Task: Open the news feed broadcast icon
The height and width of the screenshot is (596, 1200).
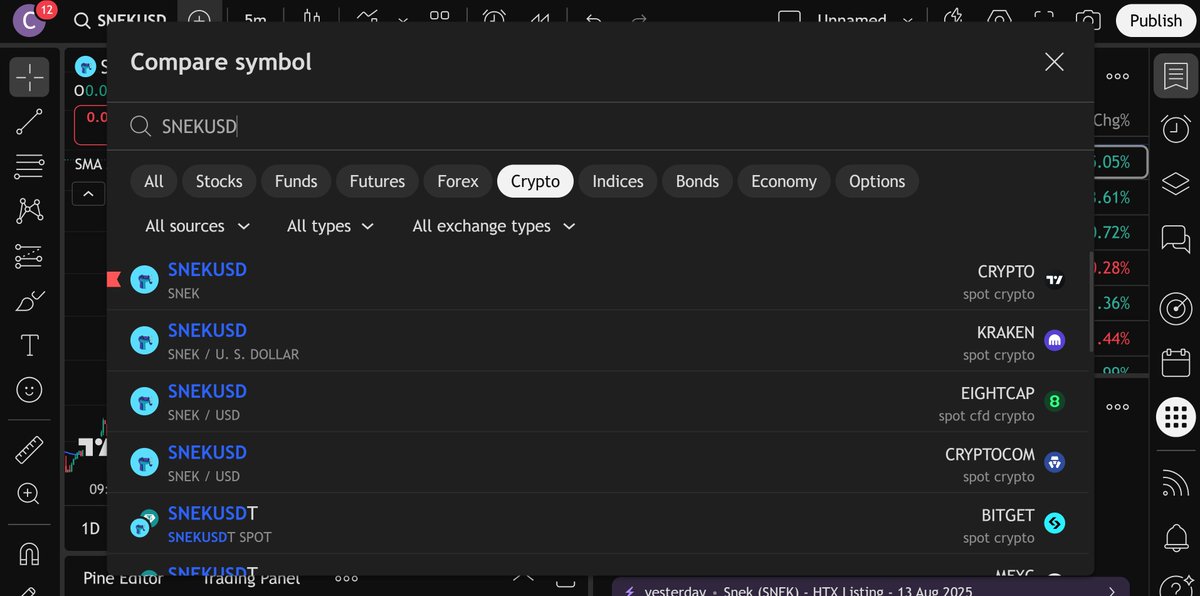Action: pyautogui.click(x=1176, y=484)
